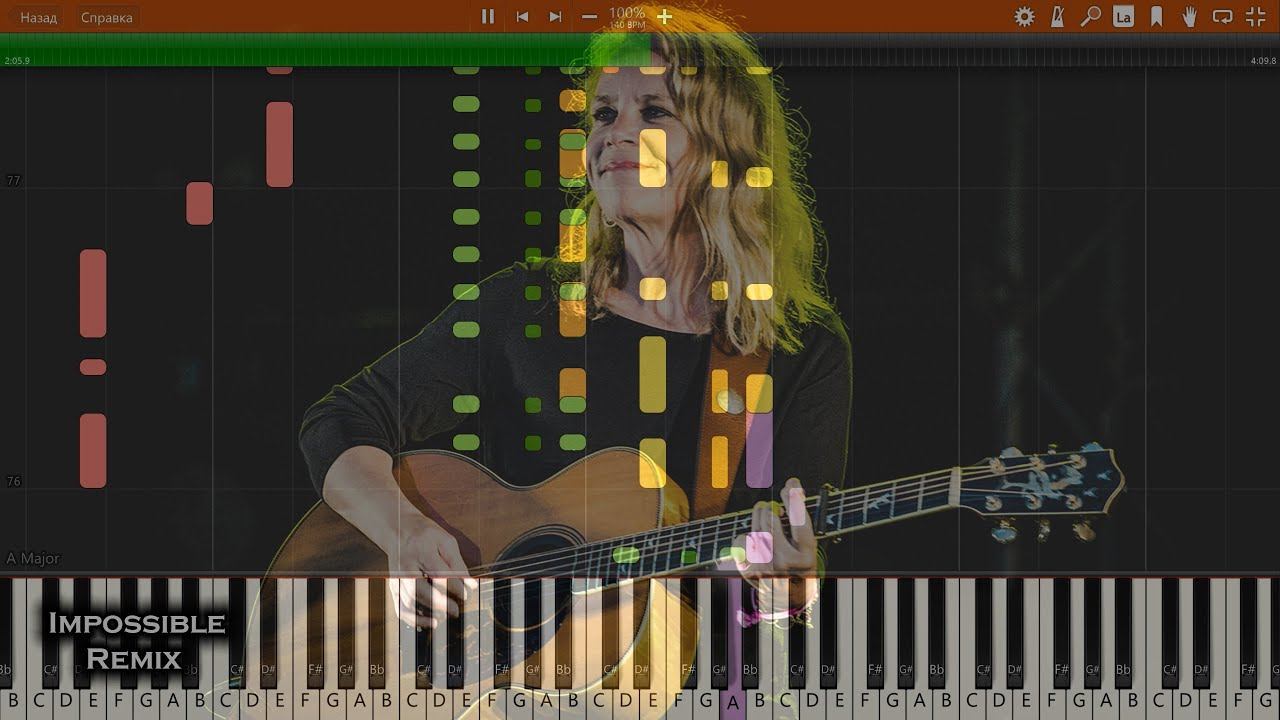
Task: Pause the song playback
Action: [x=488, y=16]
